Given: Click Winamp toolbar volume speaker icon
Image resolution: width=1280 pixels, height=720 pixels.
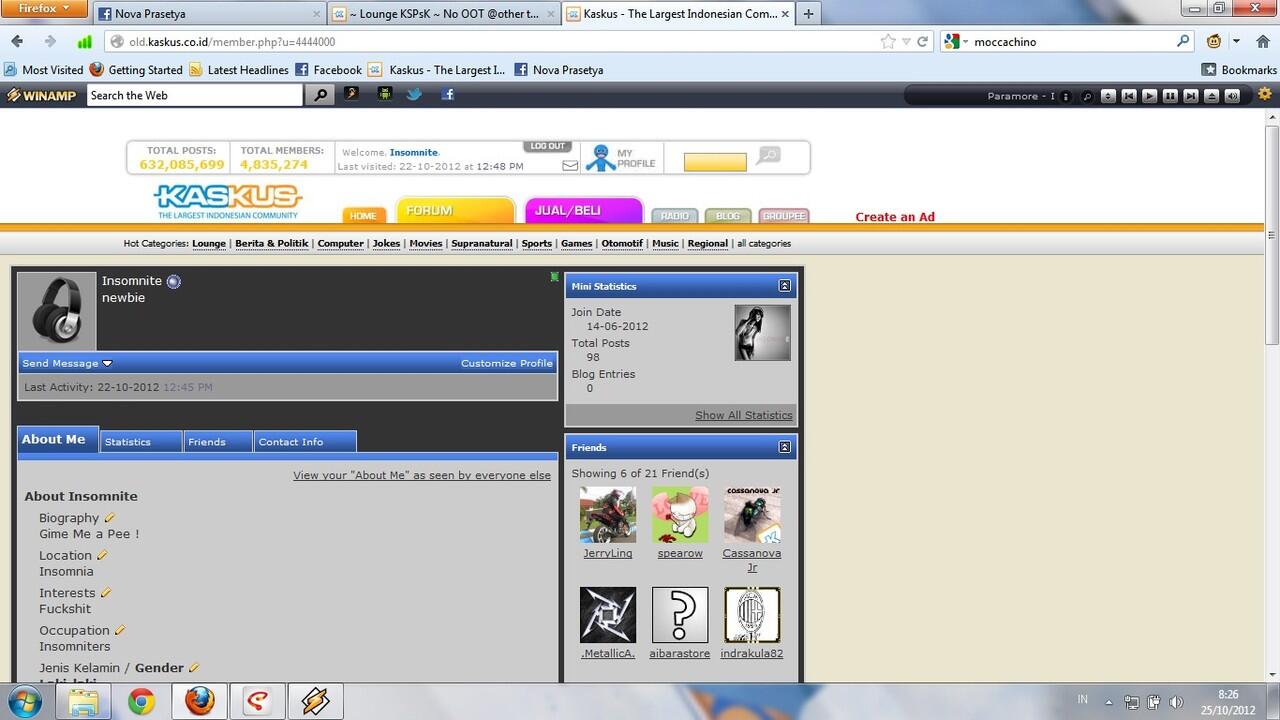Looking at the screenshot, I should tap(1232, 96).
